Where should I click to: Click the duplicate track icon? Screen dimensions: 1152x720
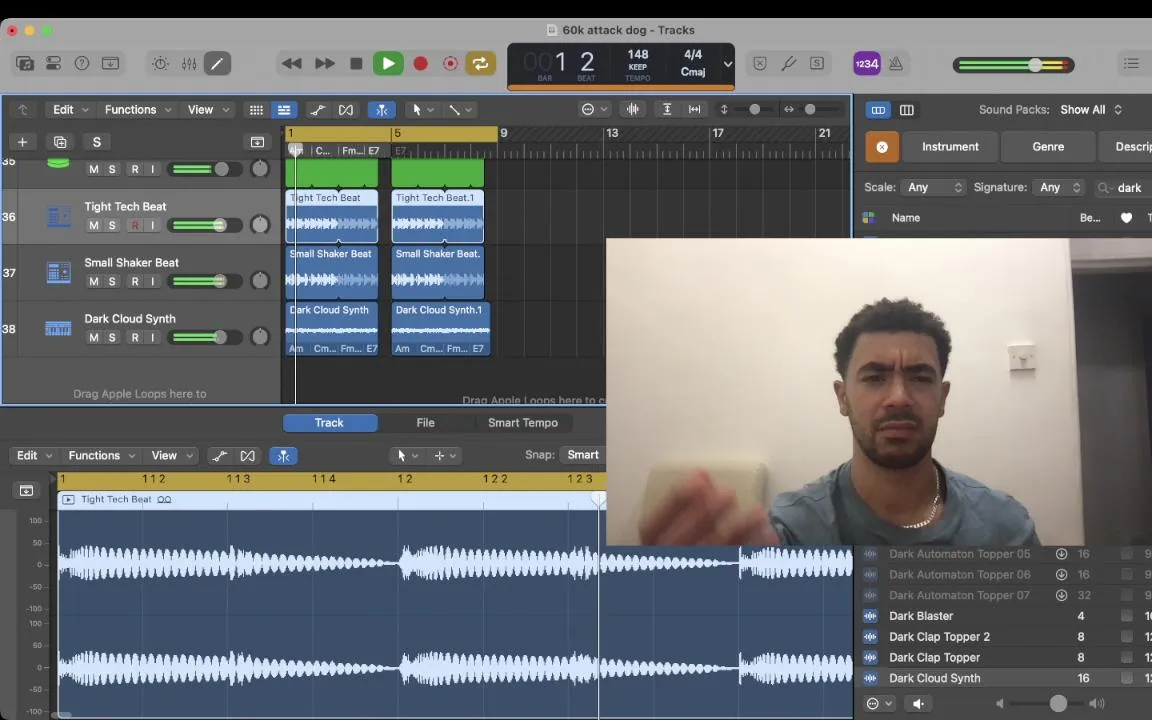tap(60, 142)
